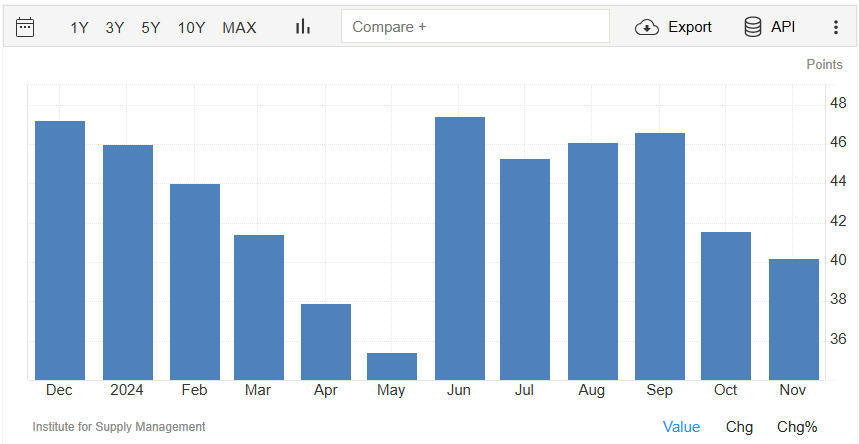859x444 pixels.
Task: Click the Nov bar in chart
Action: [x=794, y=320]
